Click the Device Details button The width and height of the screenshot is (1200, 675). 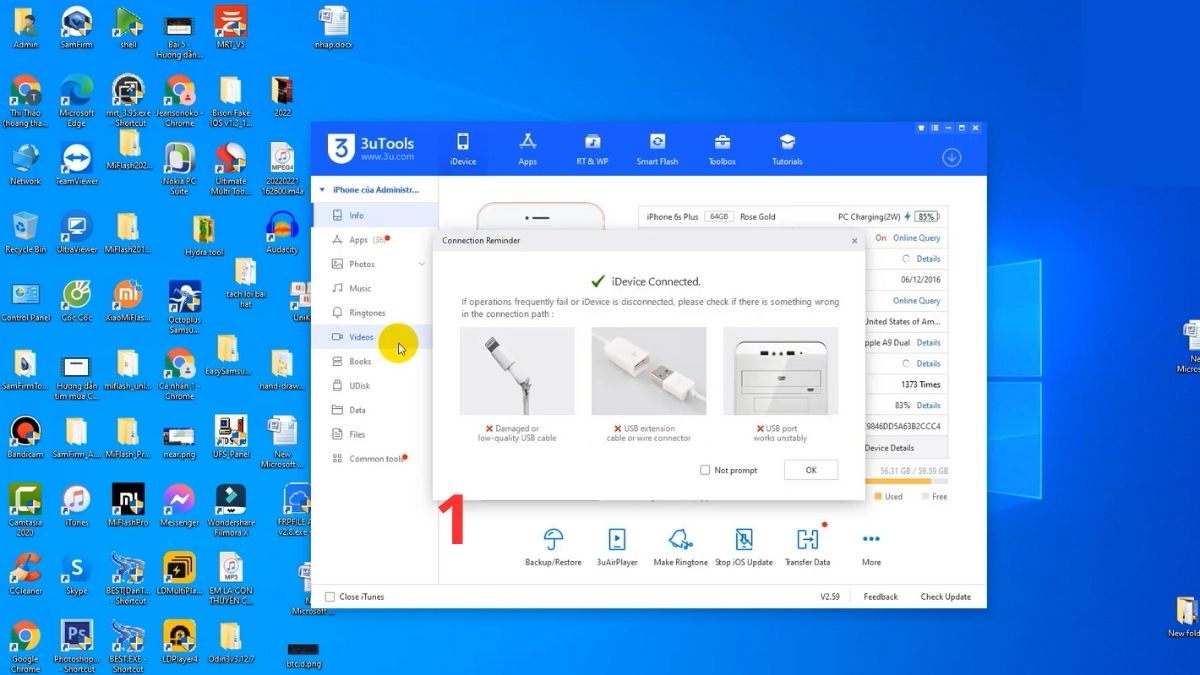tap(890, 448)
